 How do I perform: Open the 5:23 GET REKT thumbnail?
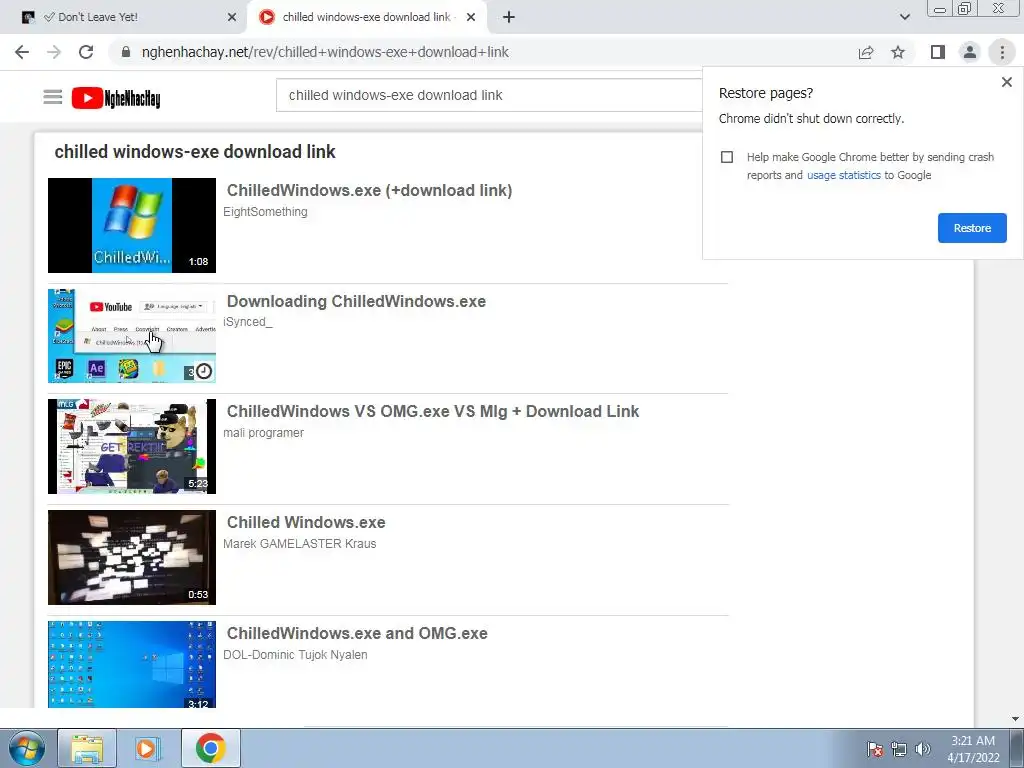point(132,447)
